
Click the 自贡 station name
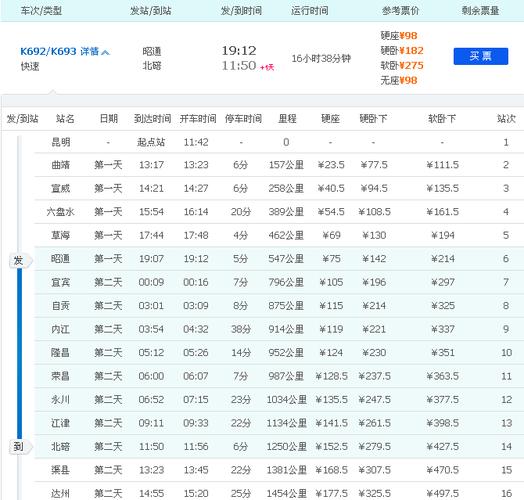(61, 306)
